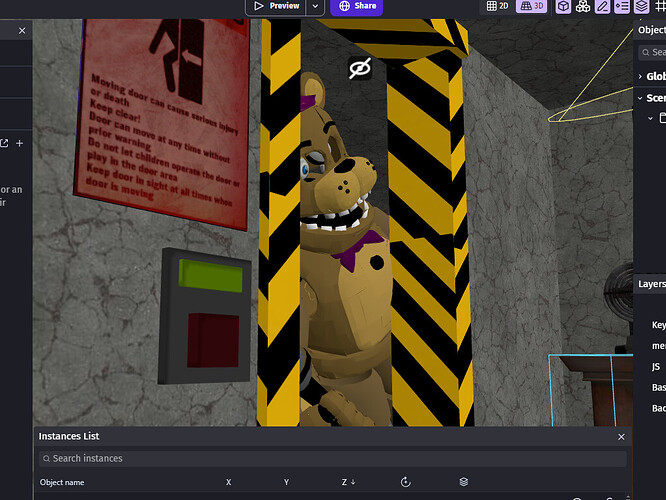Focus the Objects panel search field
The width and height of the screenshot is (666, 500).
pos(652,52)
